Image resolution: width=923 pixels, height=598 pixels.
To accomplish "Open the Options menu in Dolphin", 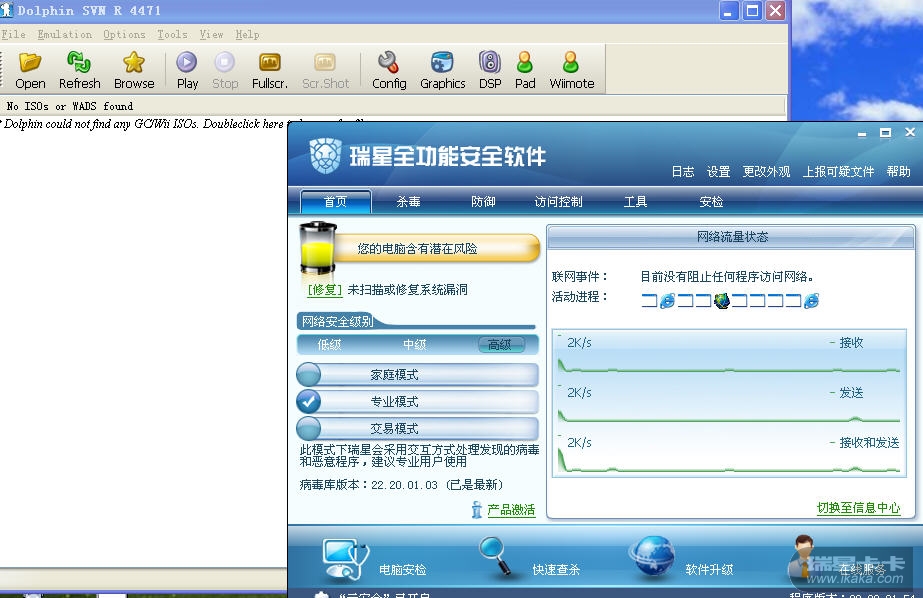I will [124, 34].
